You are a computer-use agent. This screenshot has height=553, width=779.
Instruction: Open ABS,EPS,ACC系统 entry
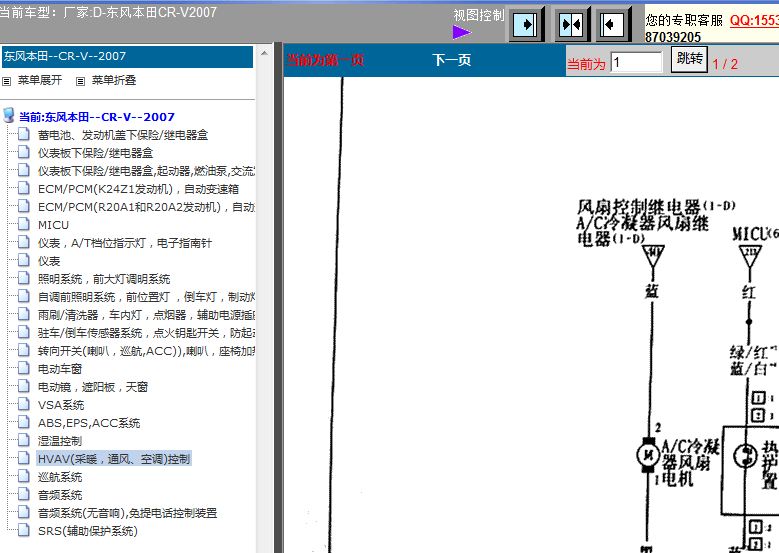[89, 423]
